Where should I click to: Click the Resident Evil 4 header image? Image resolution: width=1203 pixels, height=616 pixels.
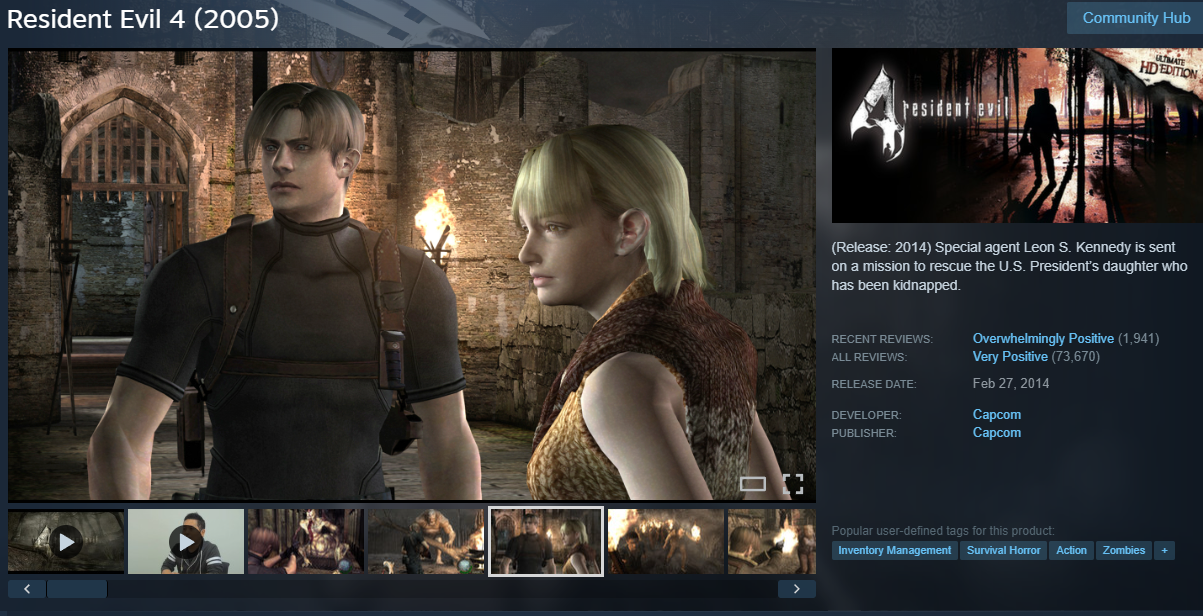click(1017, 135)
